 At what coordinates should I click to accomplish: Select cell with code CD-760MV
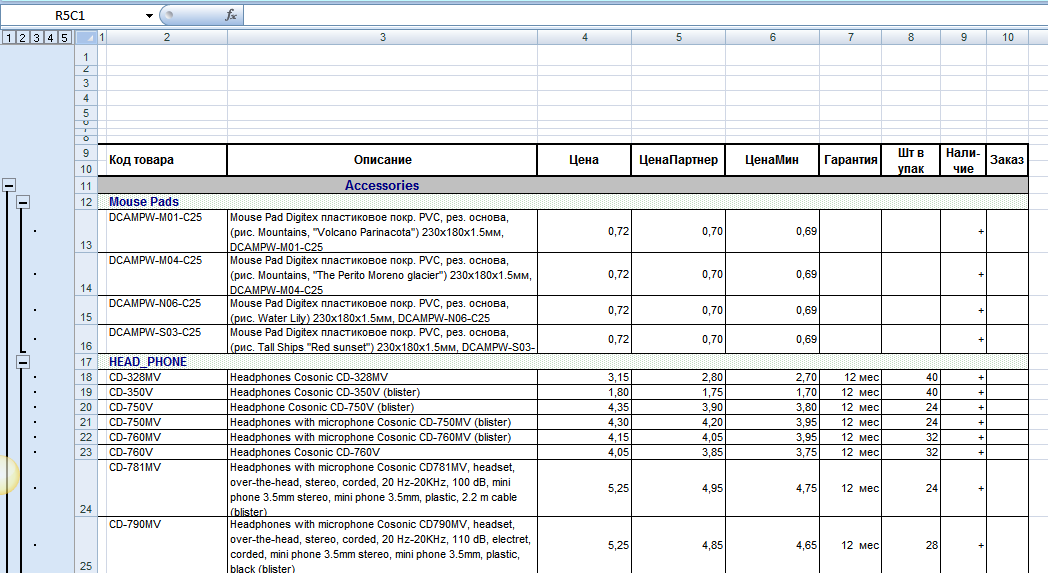pos(166,437)
